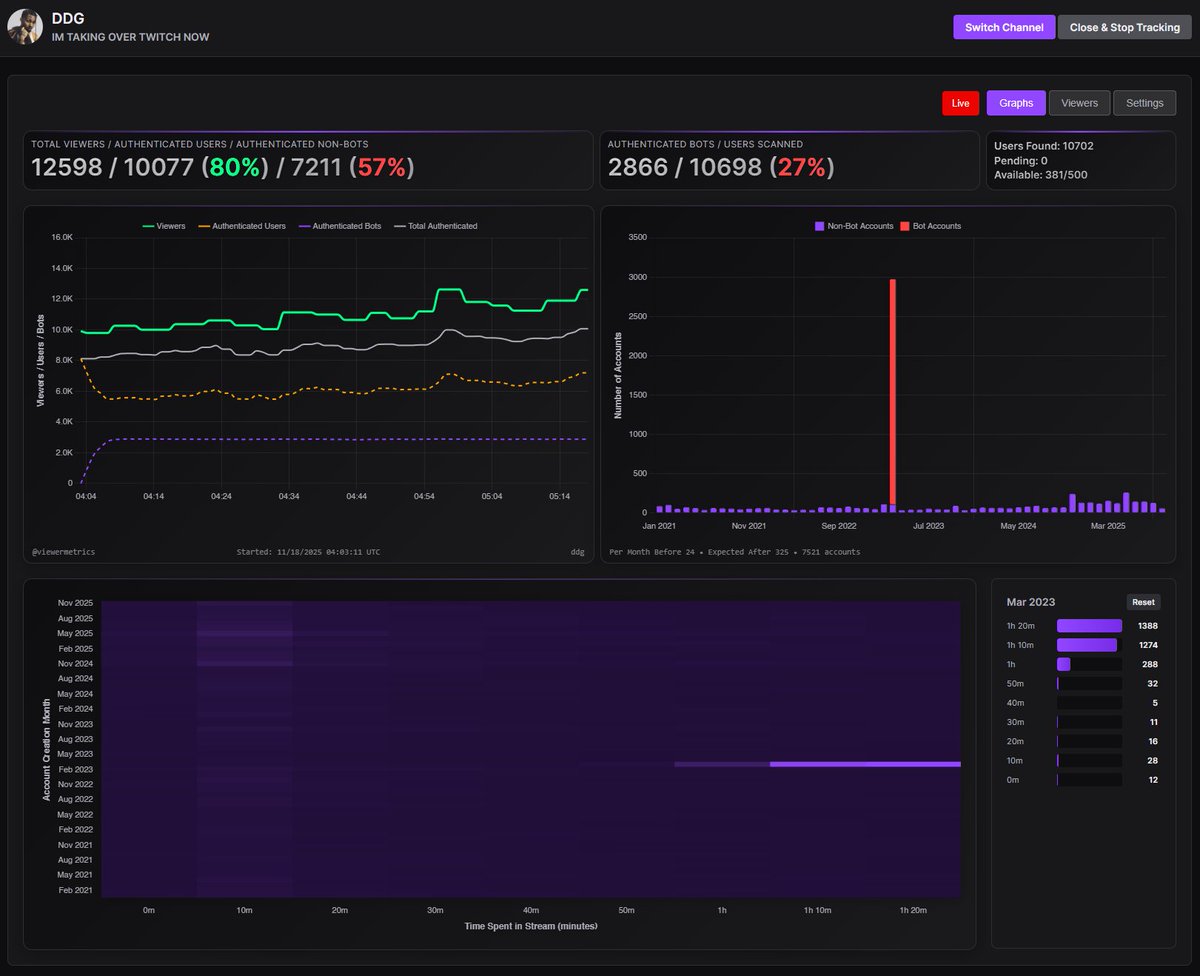This screenshot has width=1200, height=976.
Task: Select the Graphs tab
Action: (x=1016, y=102)
